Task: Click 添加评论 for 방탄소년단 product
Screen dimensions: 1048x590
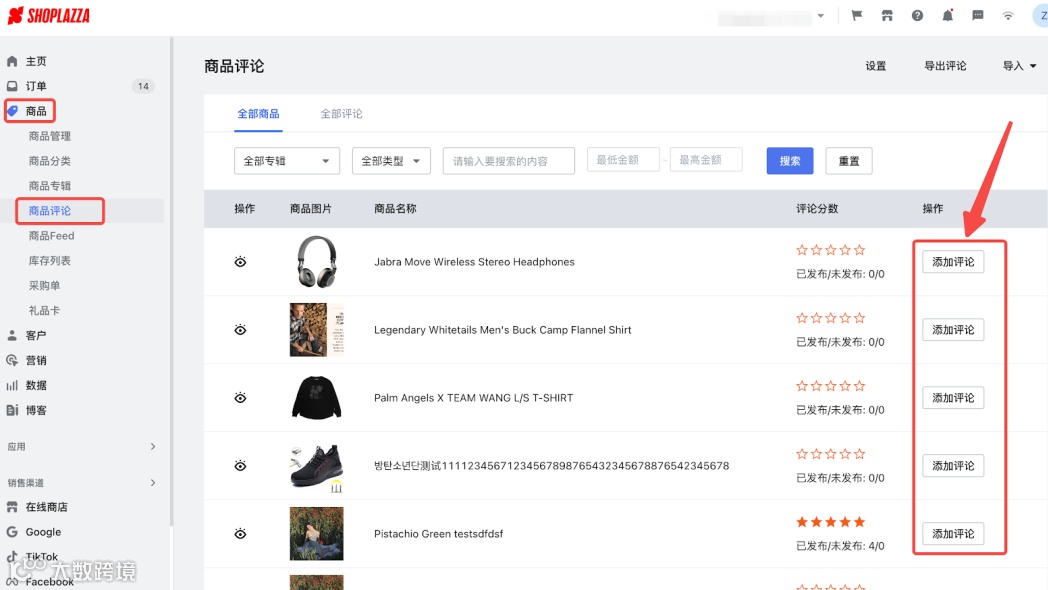Action: coord(953,466)
